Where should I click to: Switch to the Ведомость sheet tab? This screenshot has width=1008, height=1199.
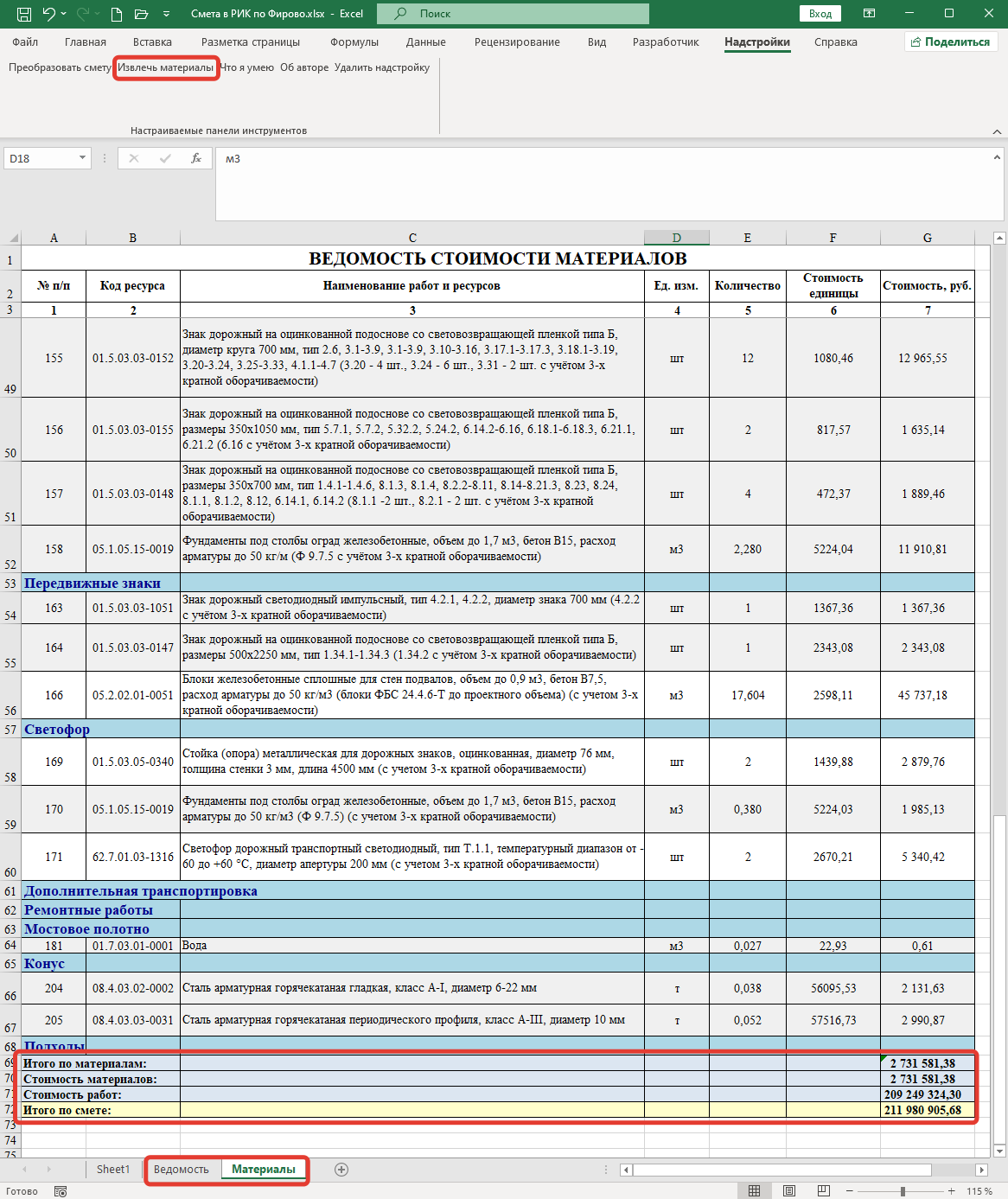181,1170
